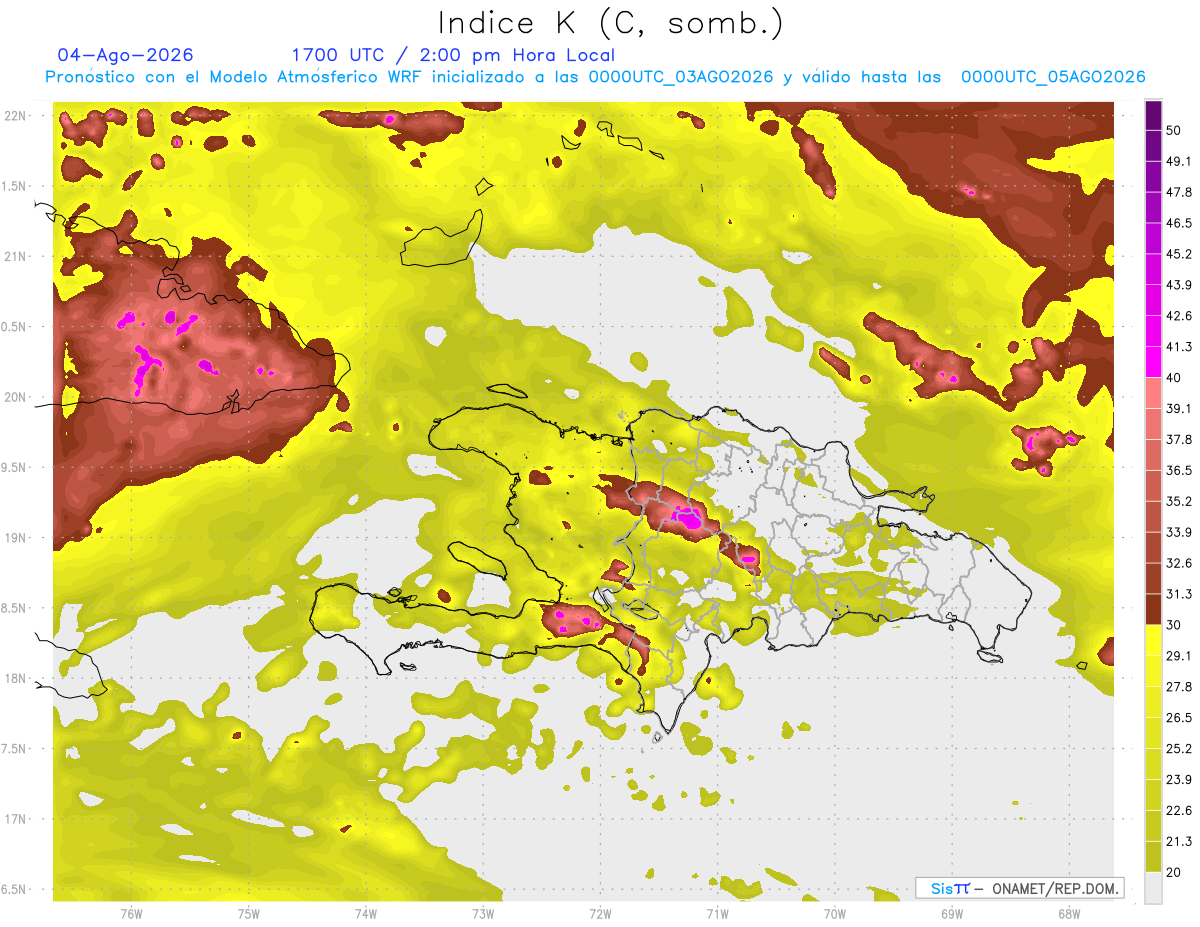Pick the grey colorbar segment below 20
This screenshot has height=927, width=1200.
tap(1153, 888)
